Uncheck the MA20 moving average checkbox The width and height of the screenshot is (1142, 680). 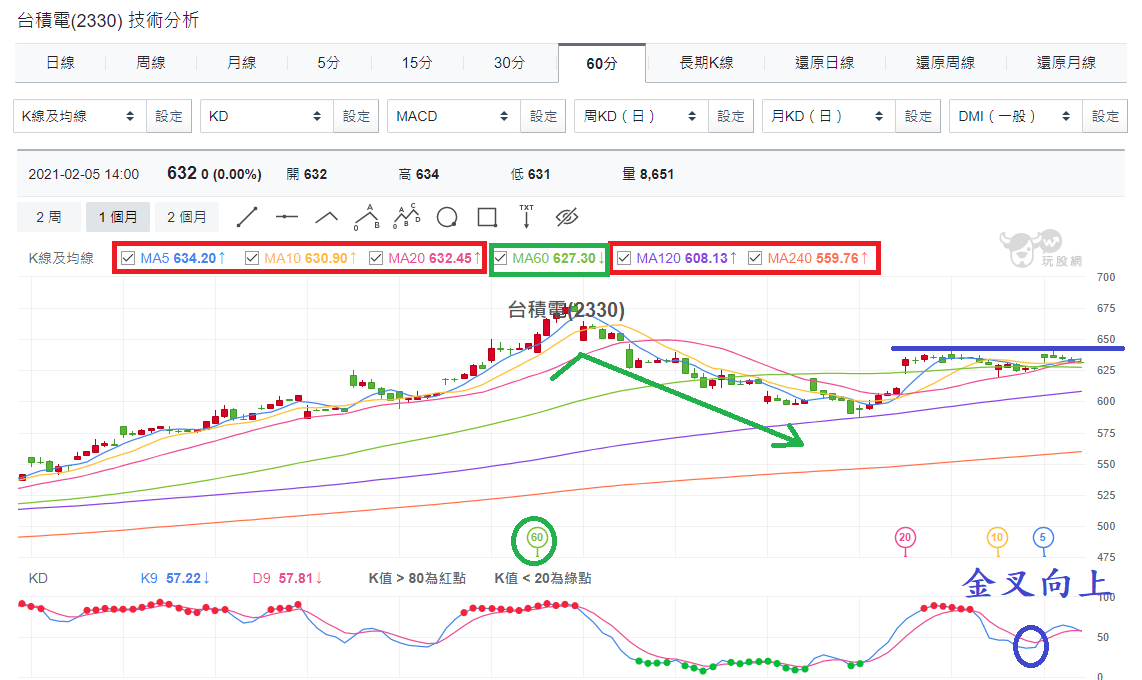coord(376,258)
